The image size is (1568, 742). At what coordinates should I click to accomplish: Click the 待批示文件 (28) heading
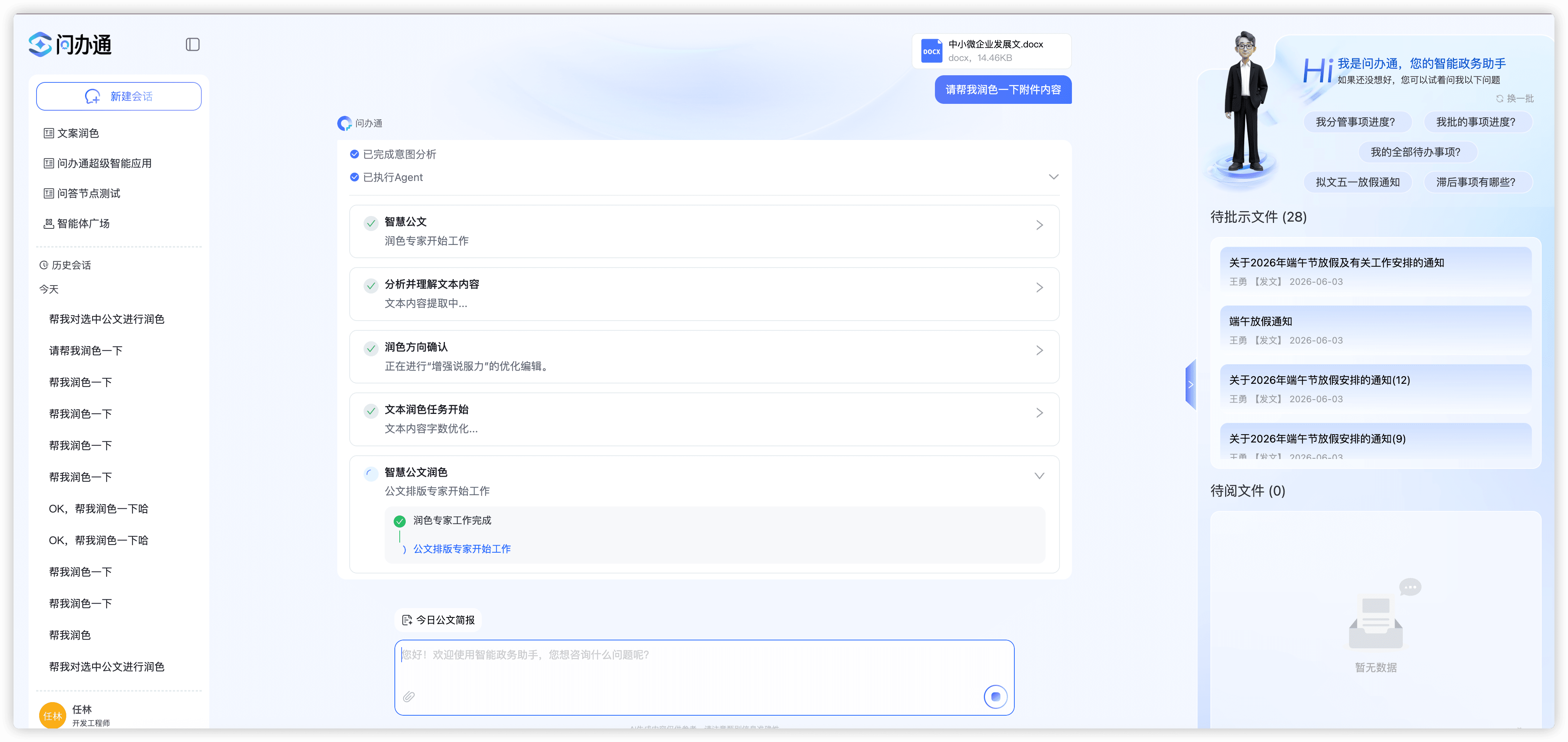tap(1258, 217)
